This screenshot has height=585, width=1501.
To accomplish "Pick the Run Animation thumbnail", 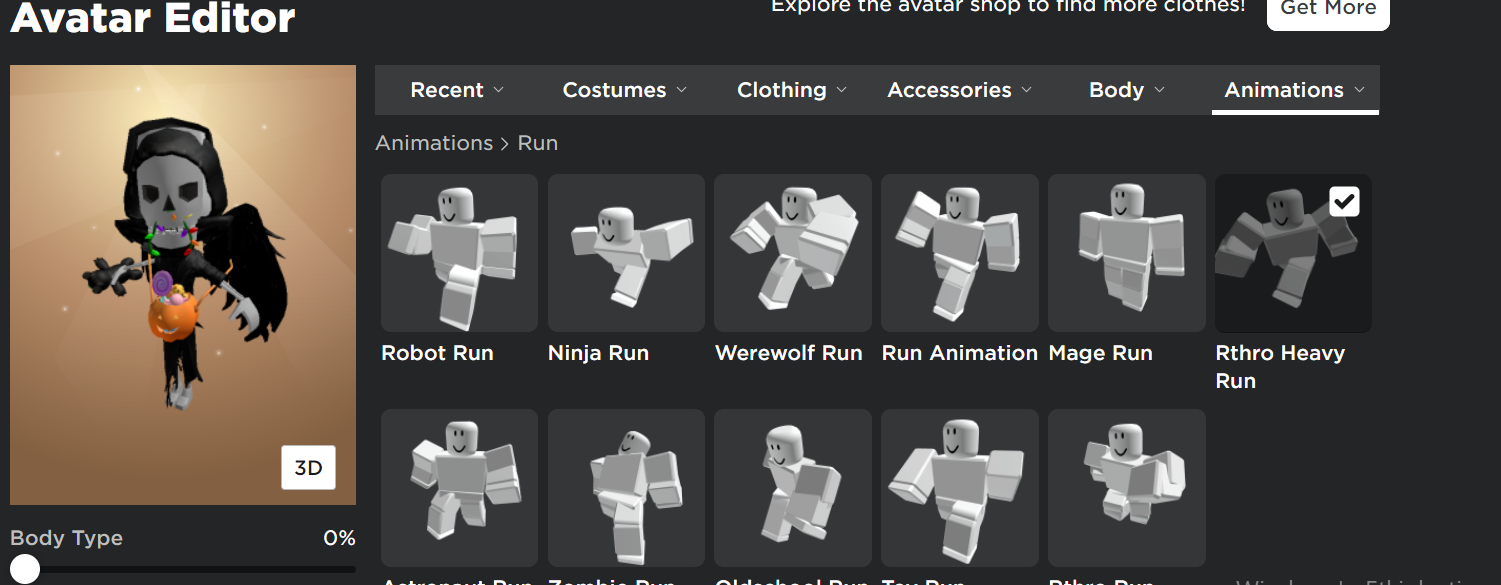I will click(x=960, y=253).
